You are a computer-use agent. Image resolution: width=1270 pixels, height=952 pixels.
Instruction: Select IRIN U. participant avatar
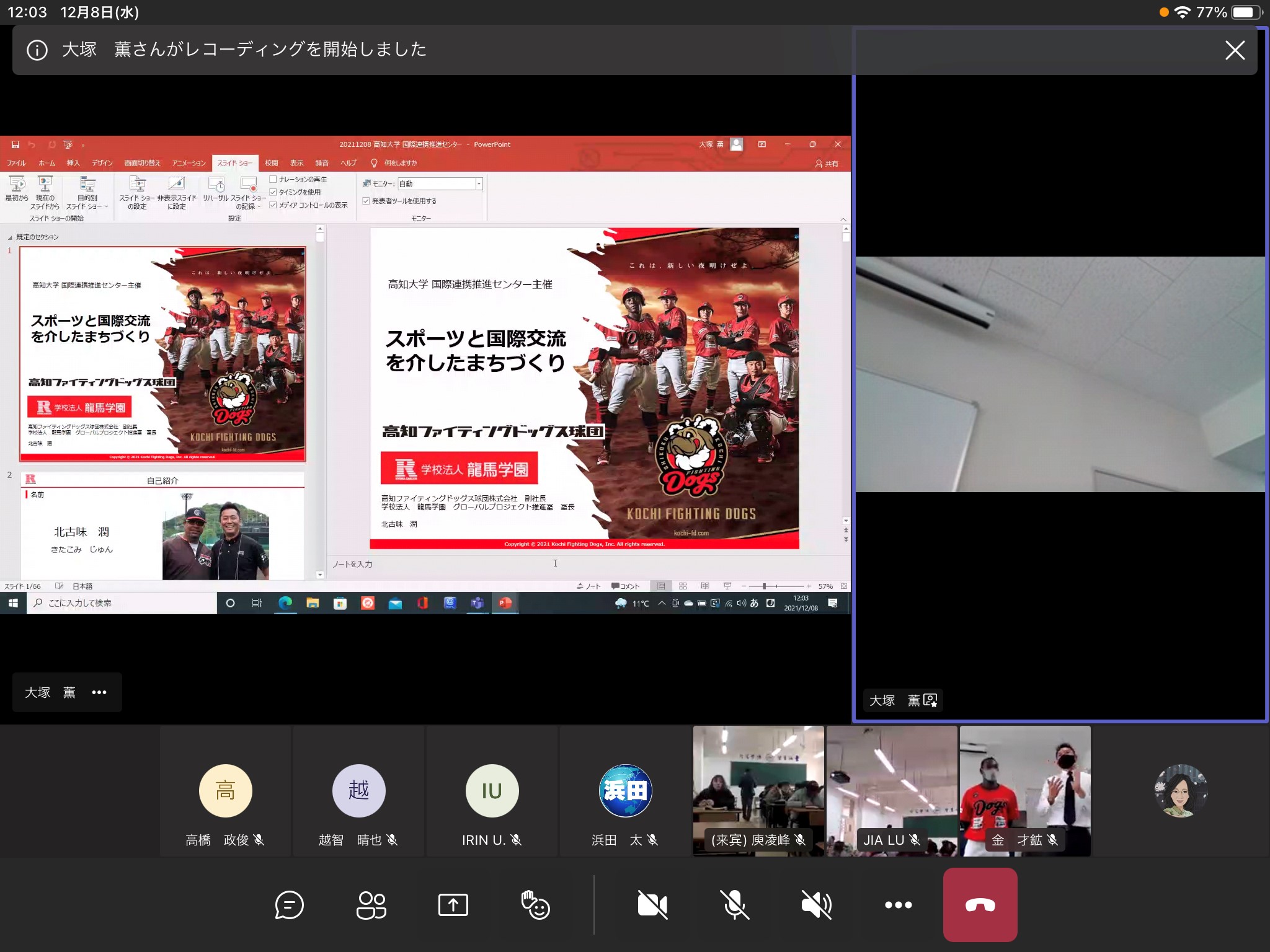click(492, 791)
